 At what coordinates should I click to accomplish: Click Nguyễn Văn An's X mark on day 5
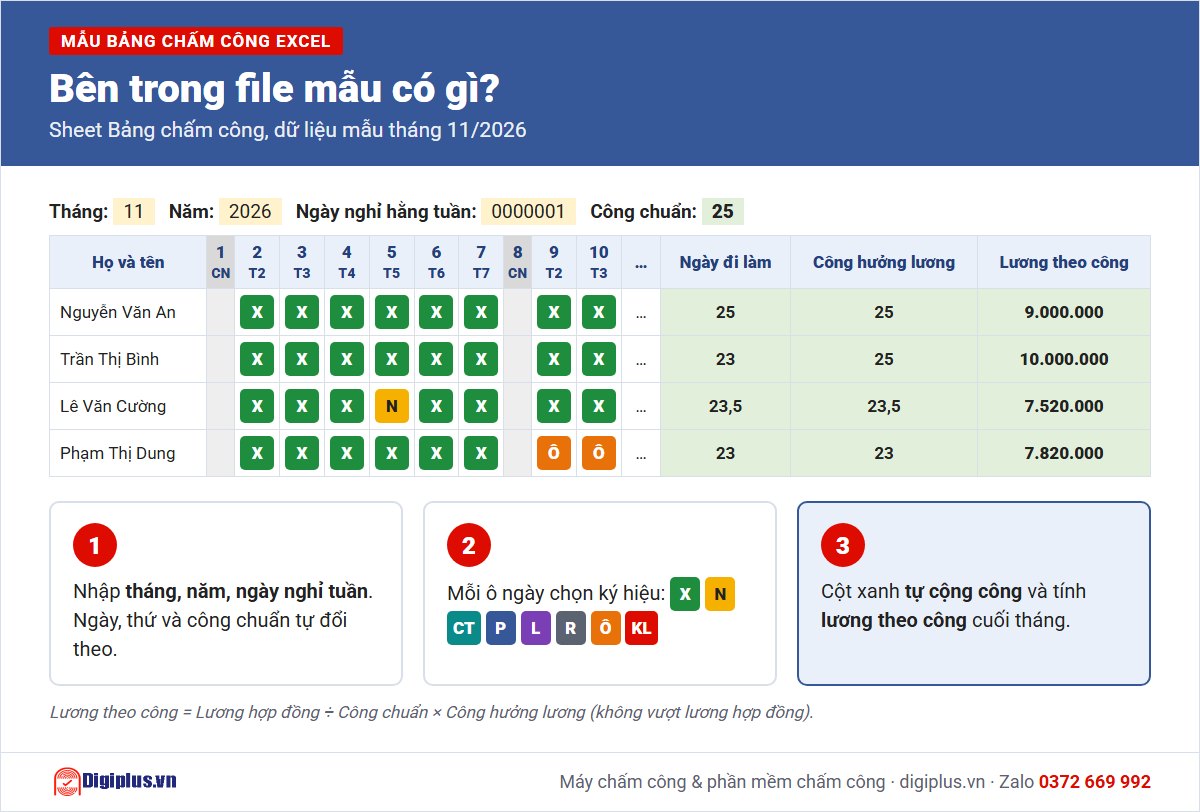pyautogui.click(x=392, y=312)
